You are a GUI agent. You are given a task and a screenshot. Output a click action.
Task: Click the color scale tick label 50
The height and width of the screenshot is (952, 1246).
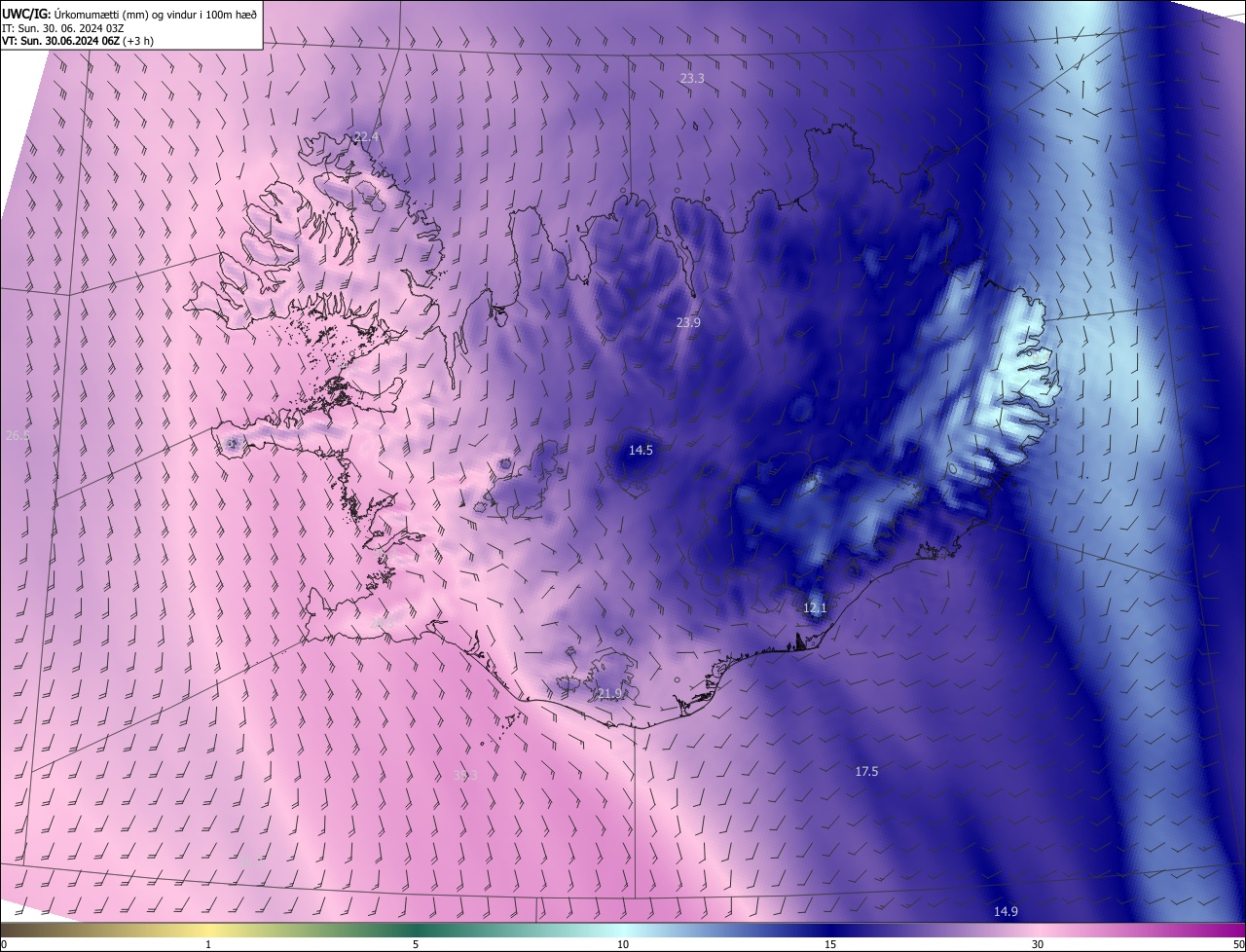click(1238, 944)
